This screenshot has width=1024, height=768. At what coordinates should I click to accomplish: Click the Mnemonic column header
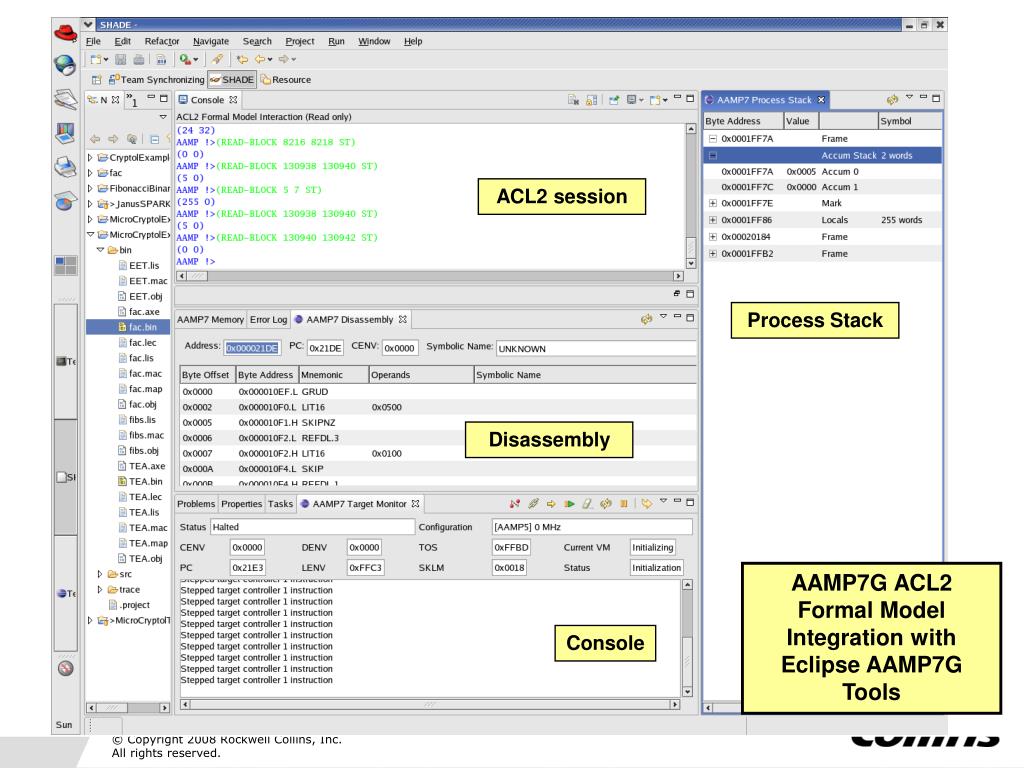334,375
